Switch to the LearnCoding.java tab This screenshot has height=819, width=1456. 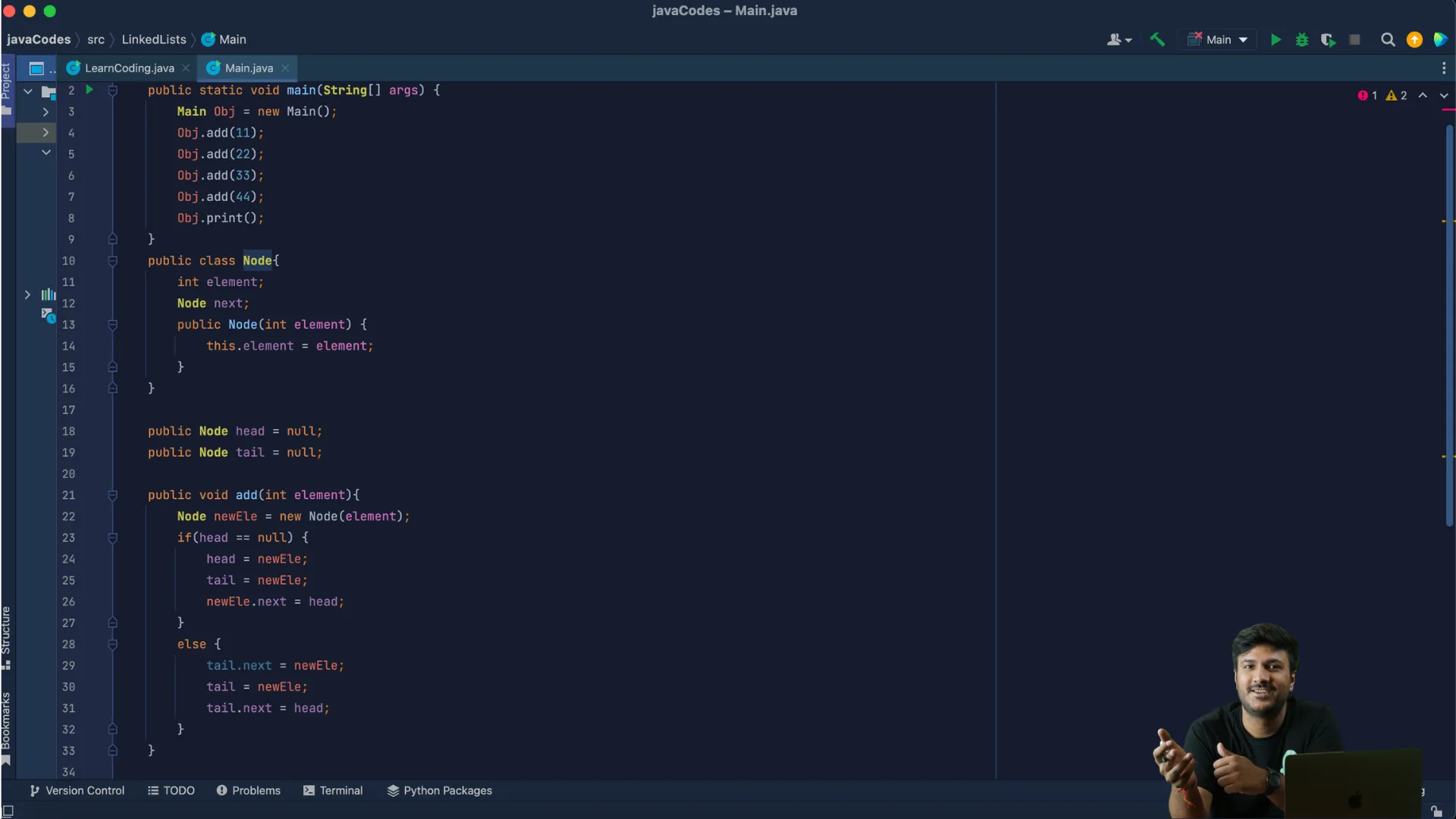point(129,68)
